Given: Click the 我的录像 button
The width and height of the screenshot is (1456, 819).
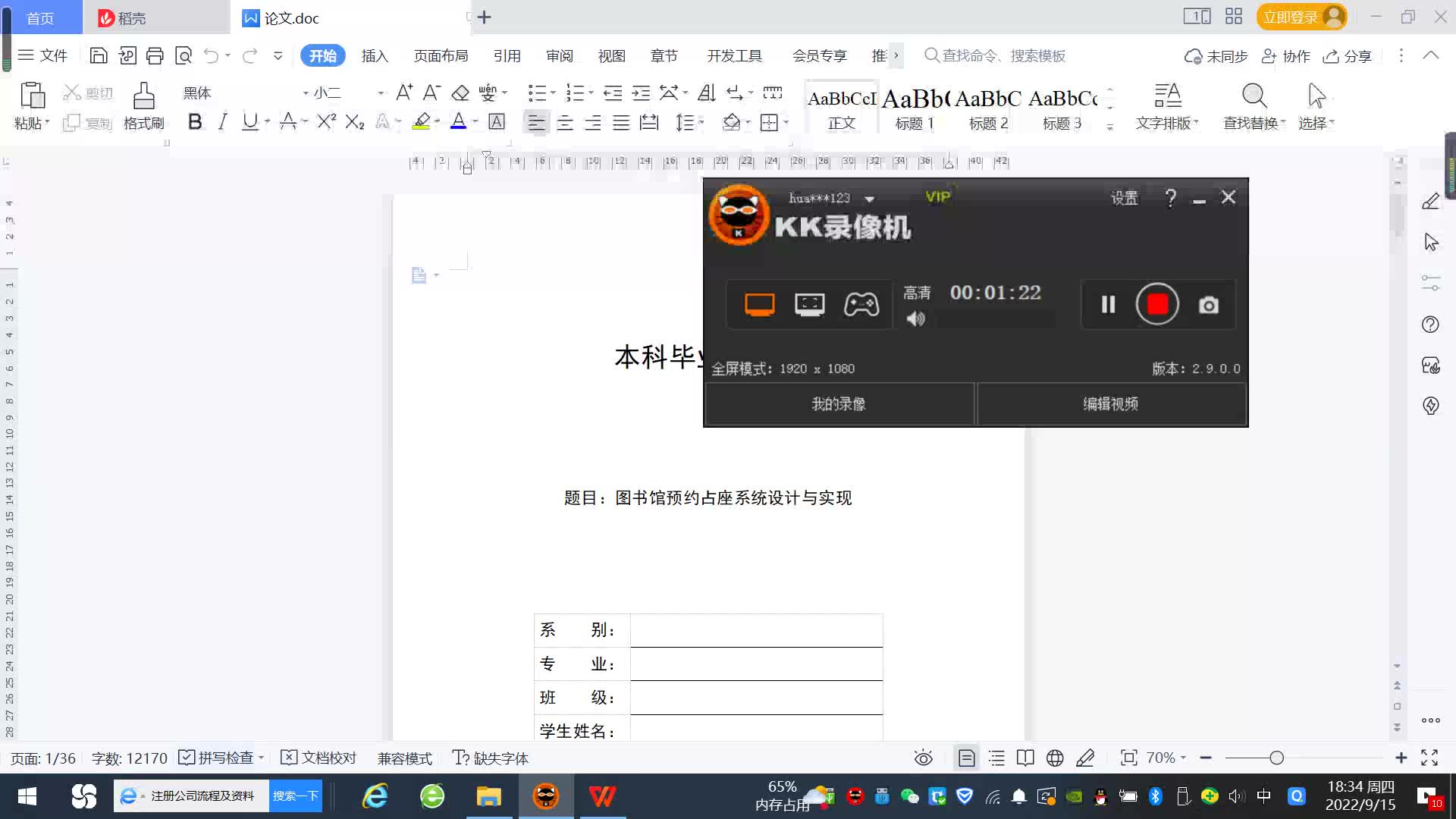Looking at the screenshot, I should click(x=839, y=403).
